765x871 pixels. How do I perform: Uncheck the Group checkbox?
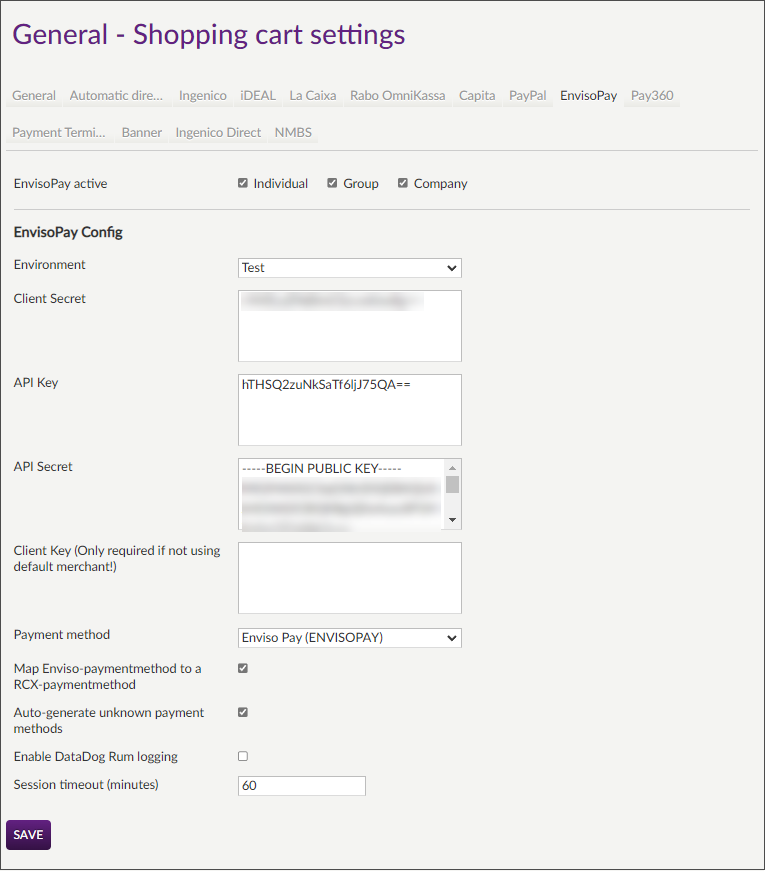(x=333, y=183)
